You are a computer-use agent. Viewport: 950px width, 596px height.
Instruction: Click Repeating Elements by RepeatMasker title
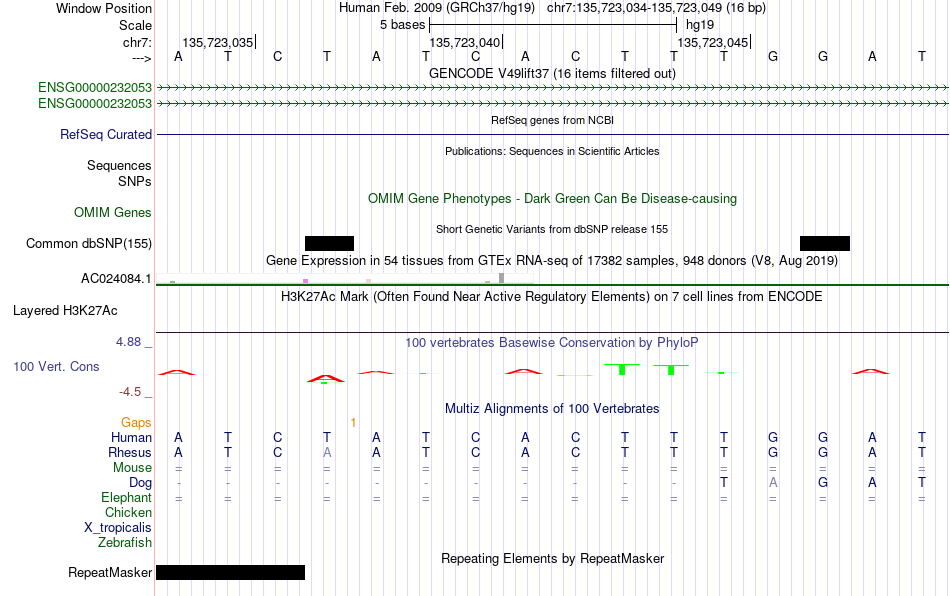point(552,558)
